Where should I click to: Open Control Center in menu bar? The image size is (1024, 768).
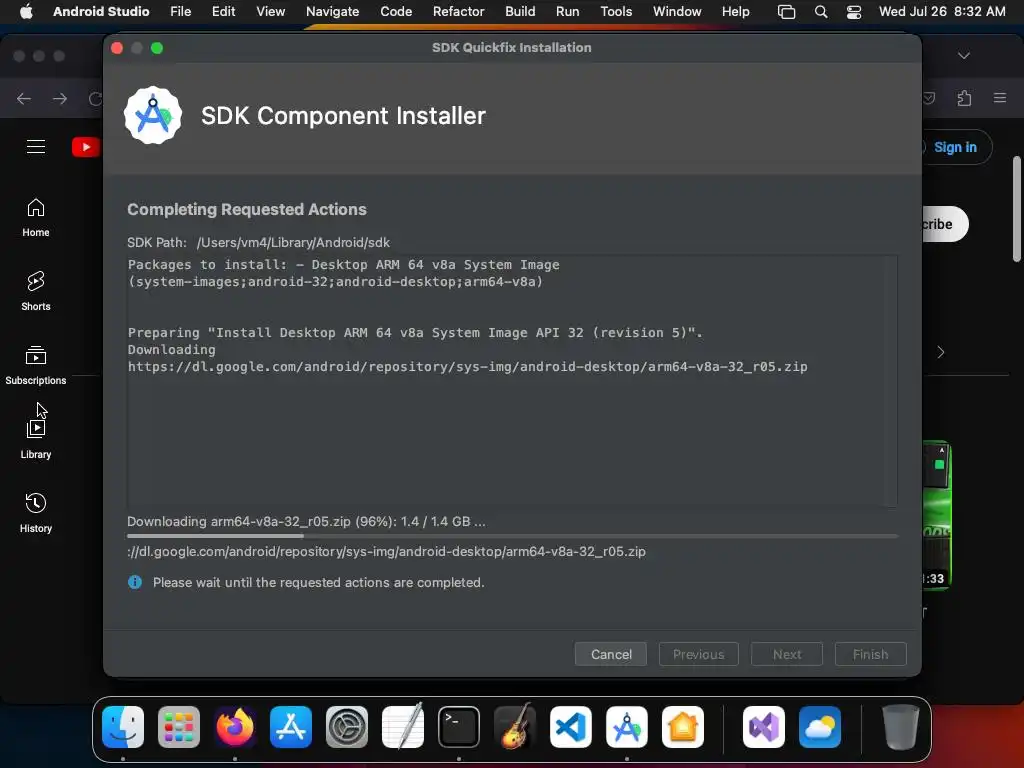tap(854, 12)
